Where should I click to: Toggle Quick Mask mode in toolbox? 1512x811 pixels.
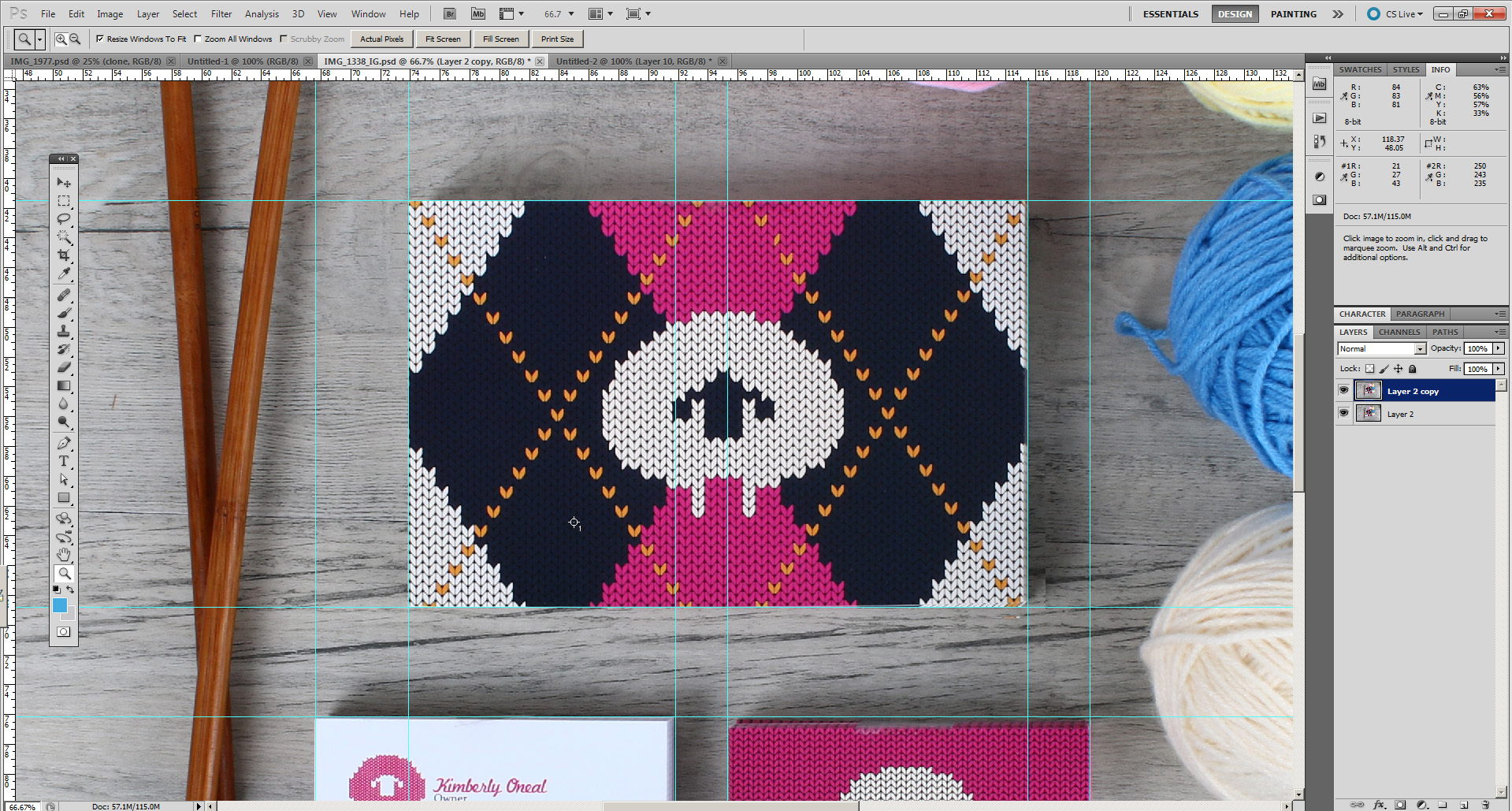(64, 632)
